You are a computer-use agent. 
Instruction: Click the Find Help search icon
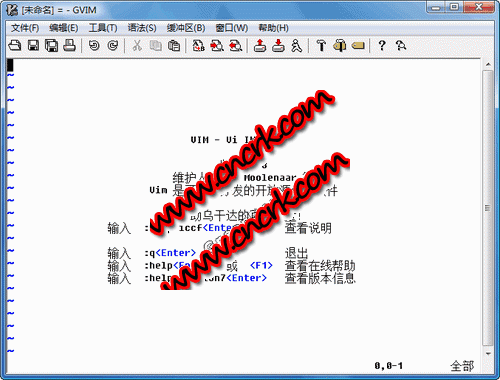(x=401, y=45)
